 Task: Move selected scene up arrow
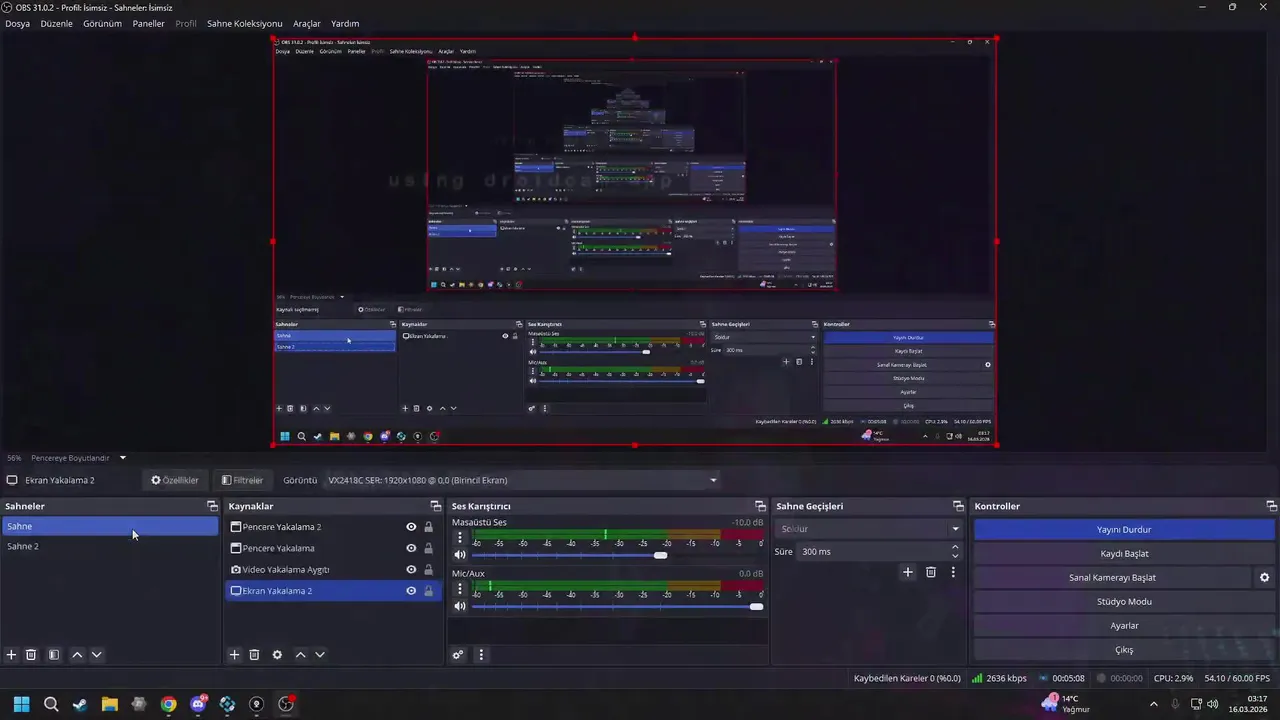[x=77, y=655]
